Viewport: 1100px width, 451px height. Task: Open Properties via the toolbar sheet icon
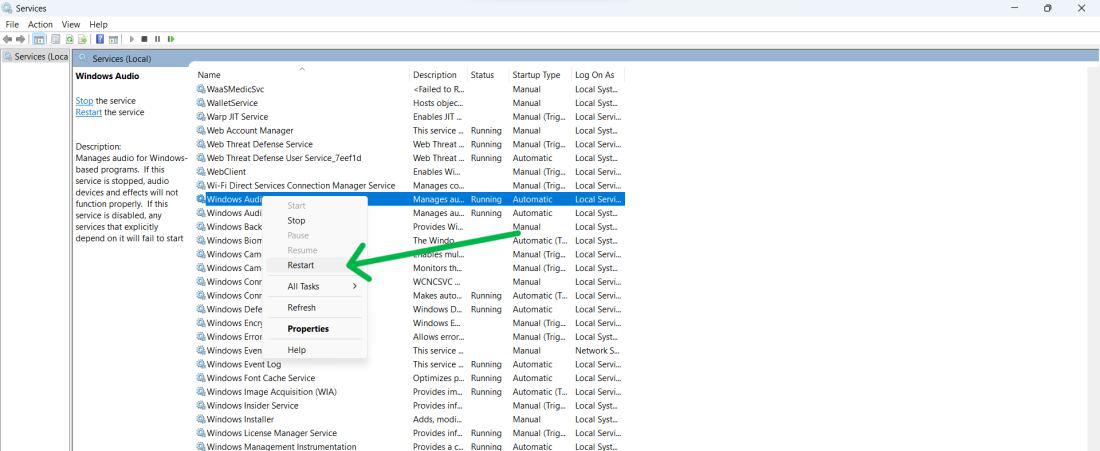coord(55,39)
